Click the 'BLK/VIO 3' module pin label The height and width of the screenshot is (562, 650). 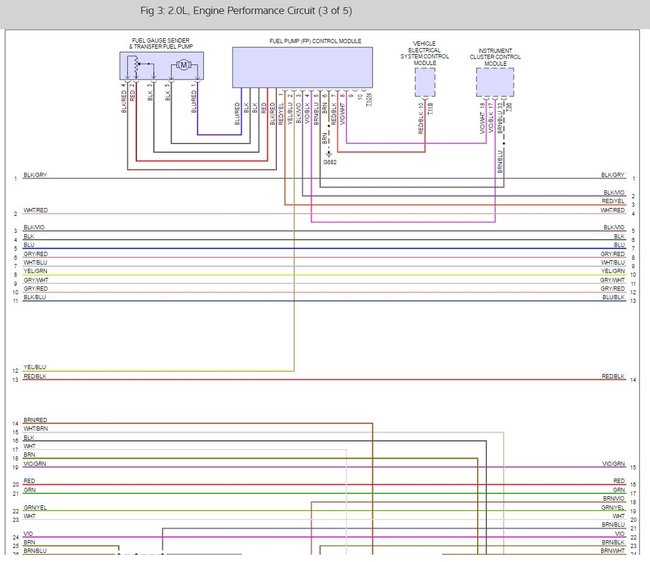point(298,109)
